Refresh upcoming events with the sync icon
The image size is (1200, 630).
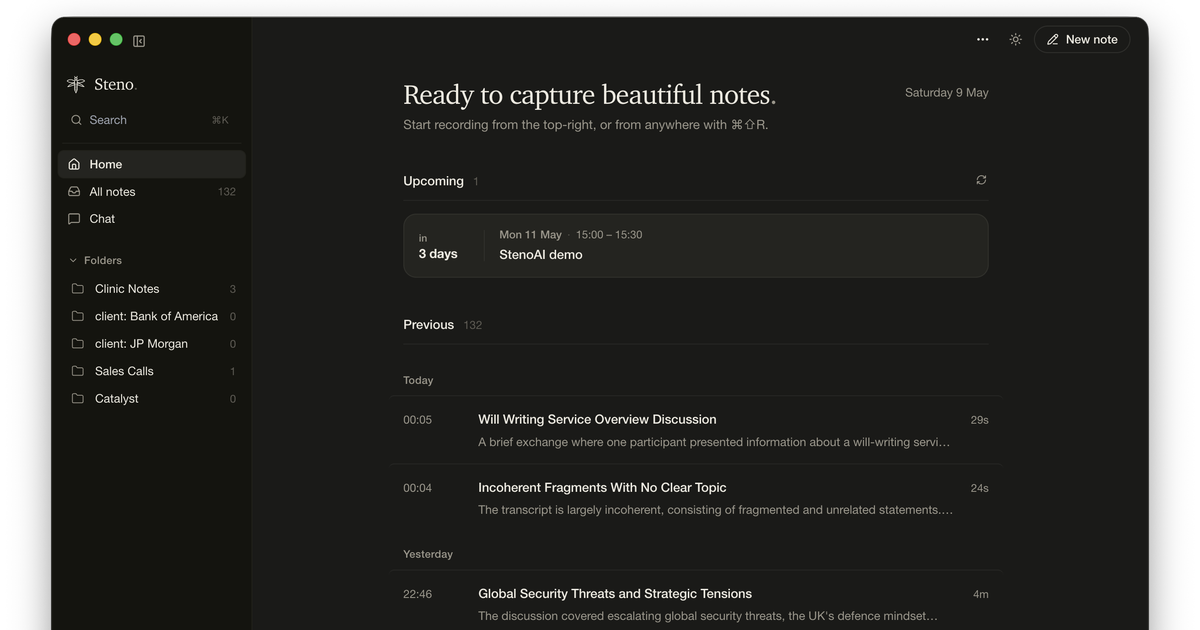[x=981, y=180]
